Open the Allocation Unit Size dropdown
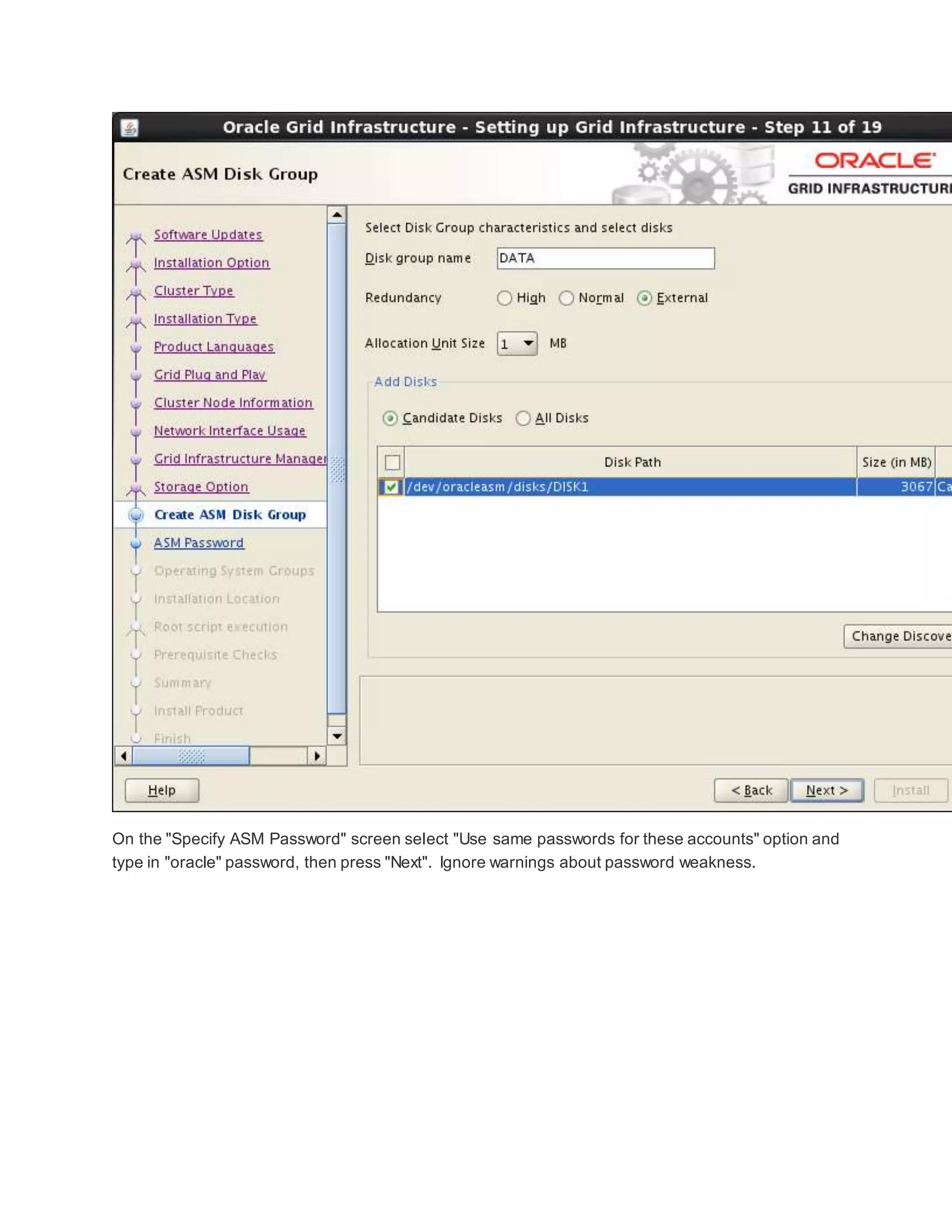 click(517, 344)
